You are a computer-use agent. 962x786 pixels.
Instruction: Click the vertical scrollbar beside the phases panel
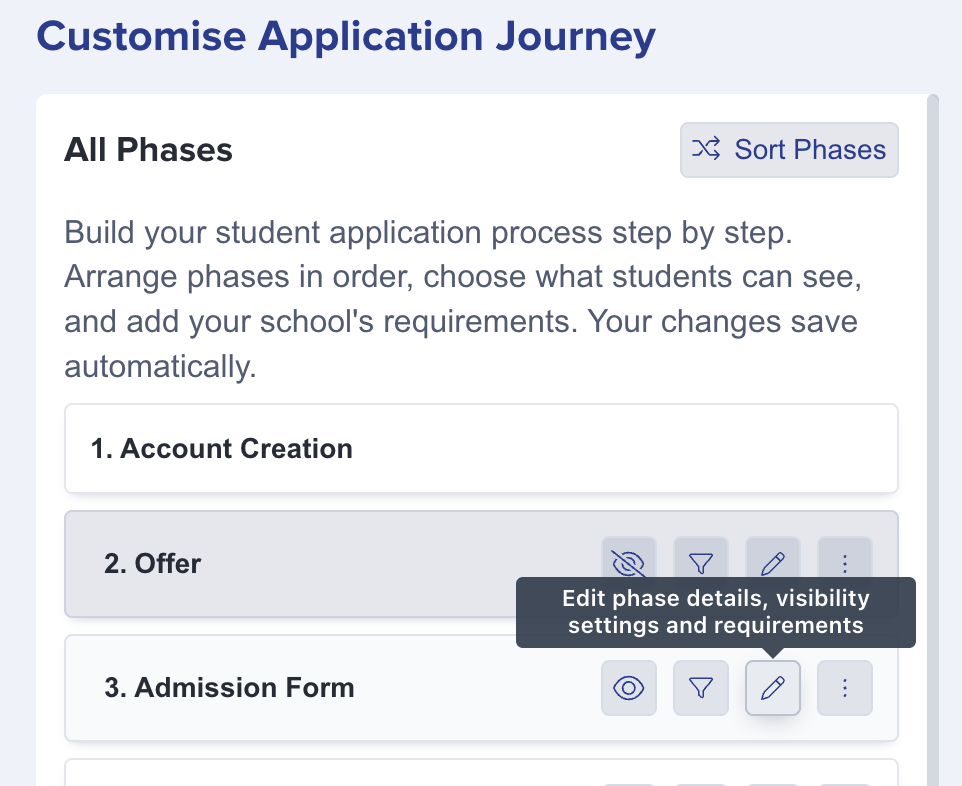933,440
